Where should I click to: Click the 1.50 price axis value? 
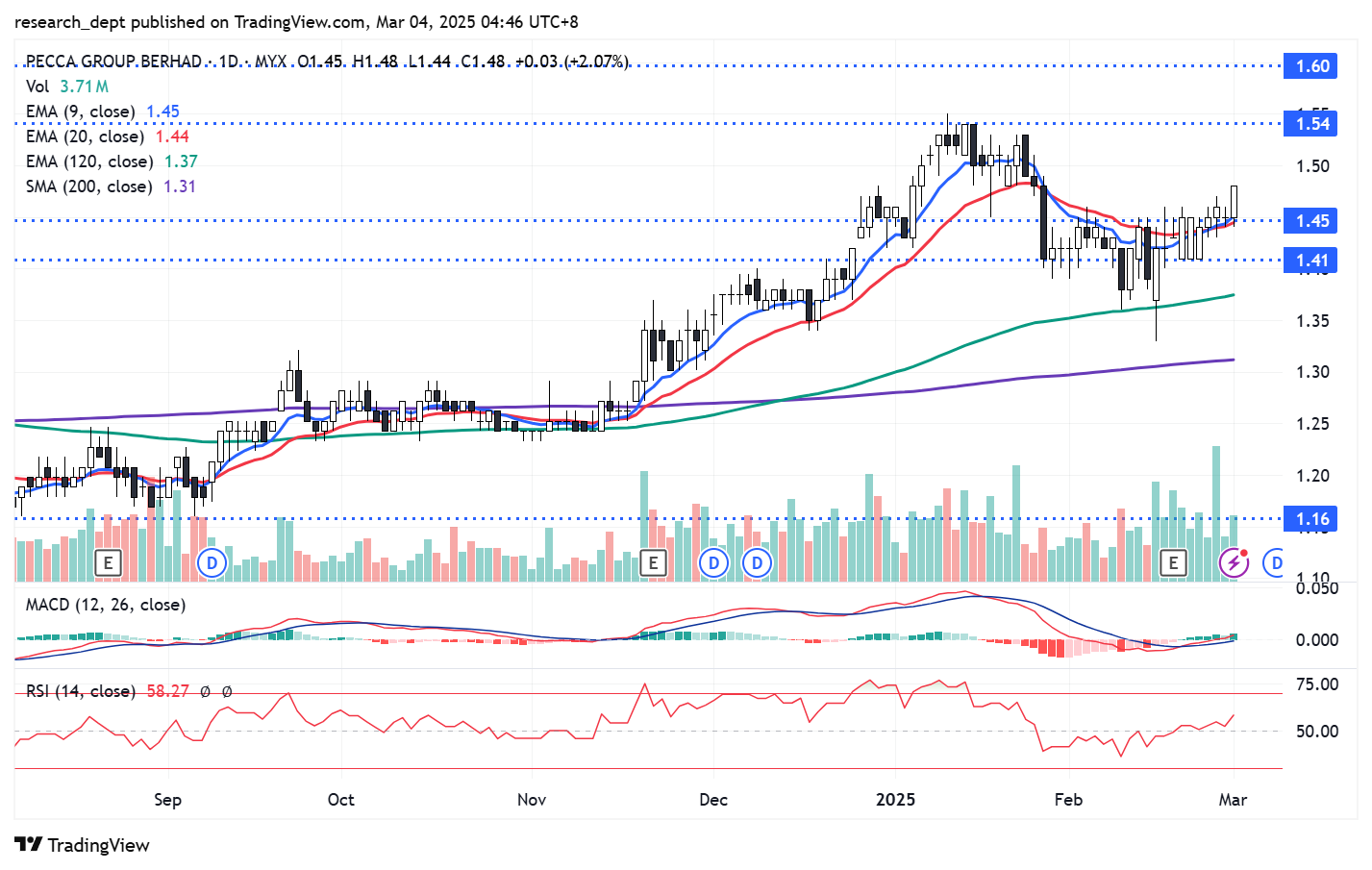tap(1312, 166)
